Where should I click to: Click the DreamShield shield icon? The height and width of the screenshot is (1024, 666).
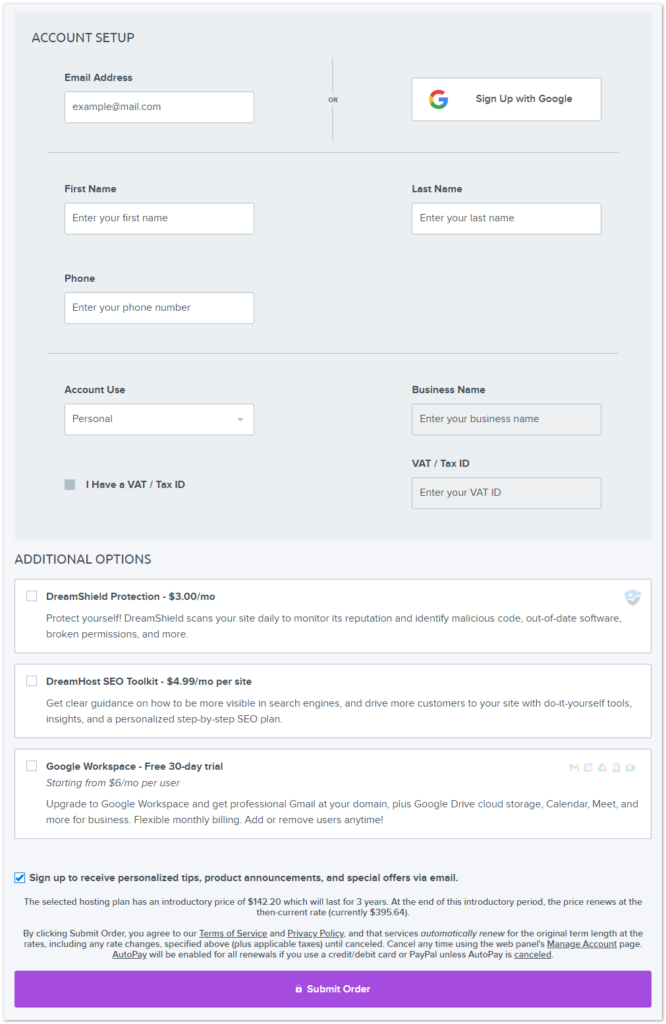pos(632,597)
